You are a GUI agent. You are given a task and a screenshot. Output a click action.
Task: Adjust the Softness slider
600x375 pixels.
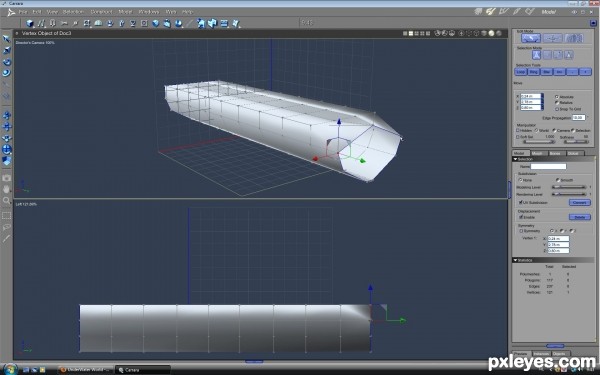[x=575, y=142]
